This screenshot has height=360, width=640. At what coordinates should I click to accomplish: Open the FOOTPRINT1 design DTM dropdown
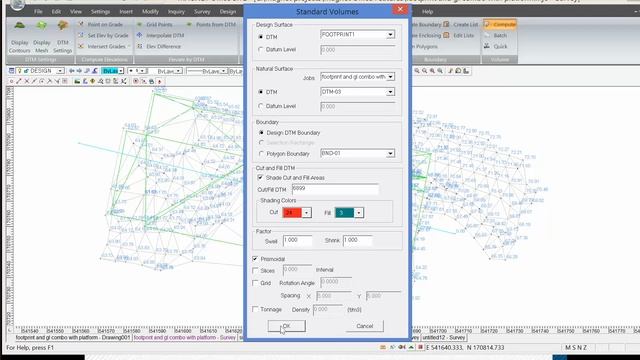[x=390, y=35]
